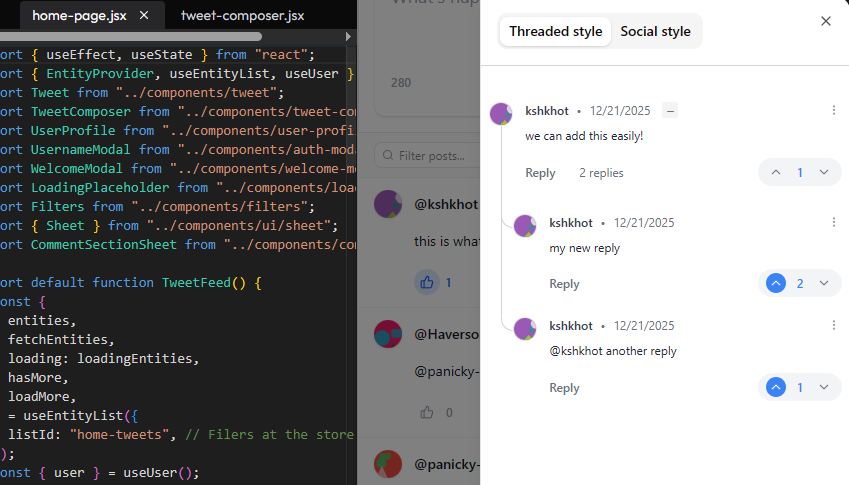Reply to "@kshkhot another reply" comment

tap(564, 388)
